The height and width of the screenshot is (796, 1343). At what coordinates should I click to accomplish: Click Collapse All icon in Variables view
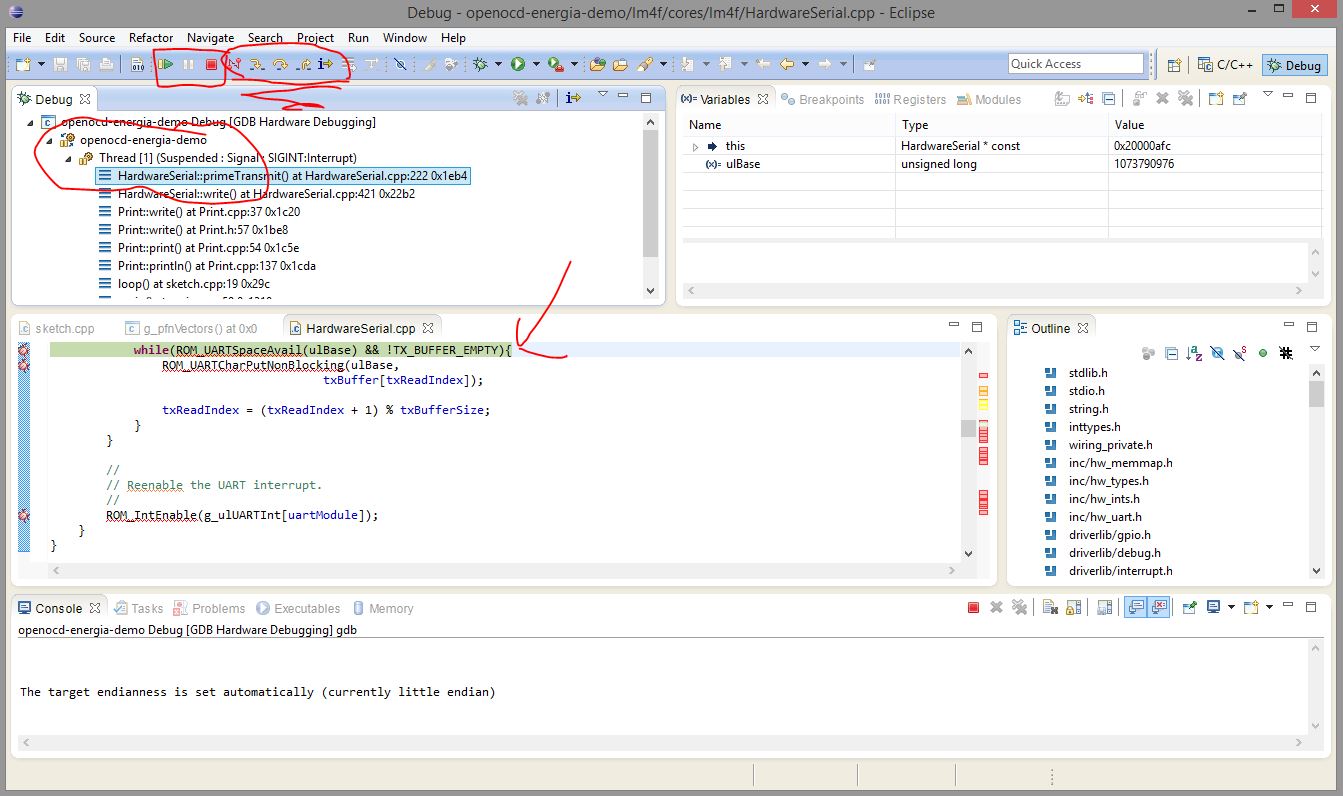(1108, 99)
